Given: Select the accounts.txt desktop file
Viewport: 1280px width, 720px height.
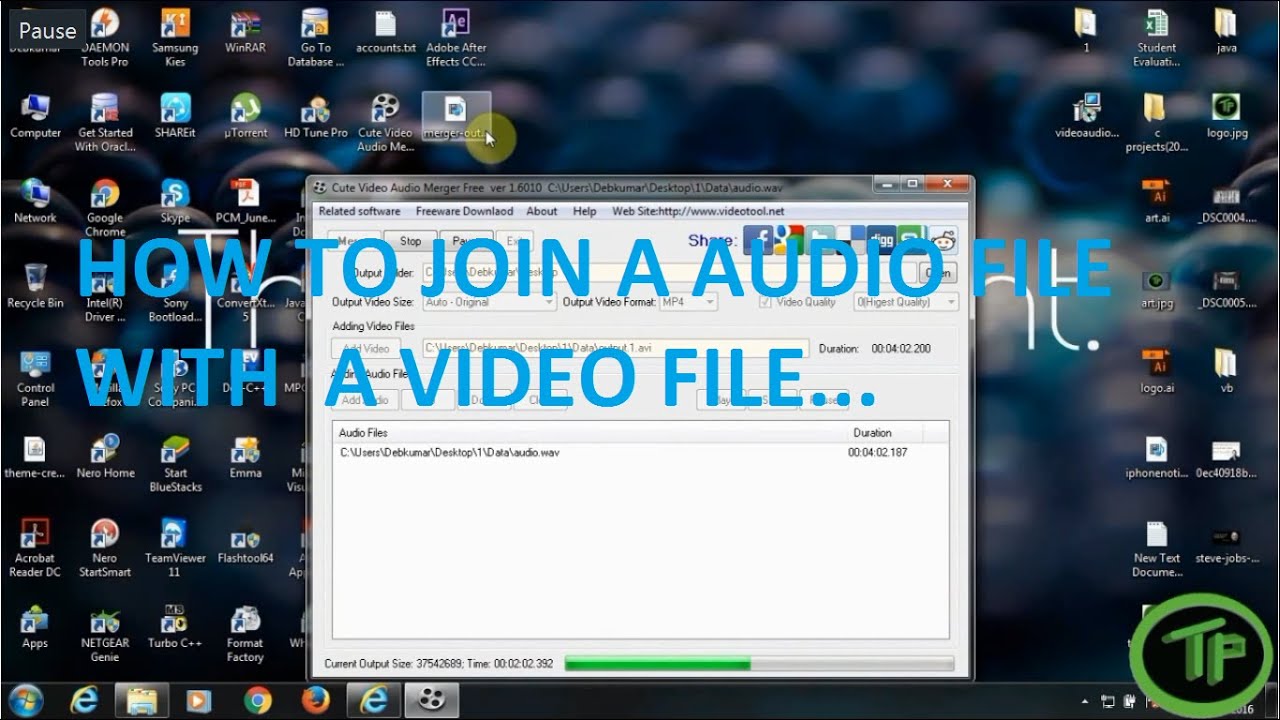Looking at the screenshot, I should [386, 32].
